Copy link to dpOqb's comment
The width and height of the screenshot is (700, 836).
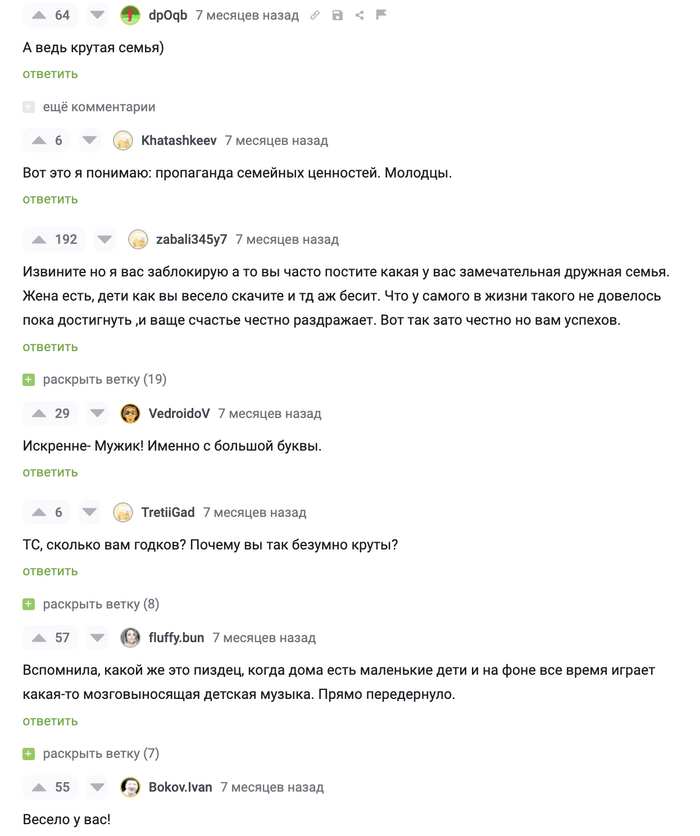coord(315,15)
